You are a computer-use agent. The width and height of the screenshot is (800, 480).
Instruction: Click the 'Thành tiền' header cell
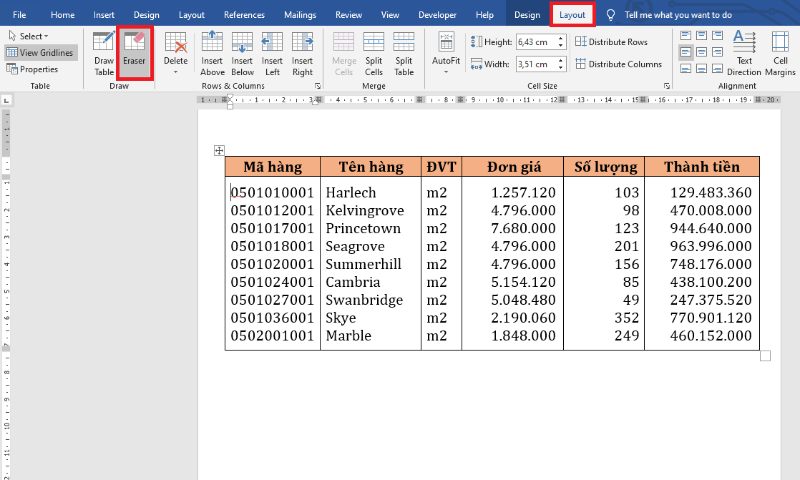[702, 167]
